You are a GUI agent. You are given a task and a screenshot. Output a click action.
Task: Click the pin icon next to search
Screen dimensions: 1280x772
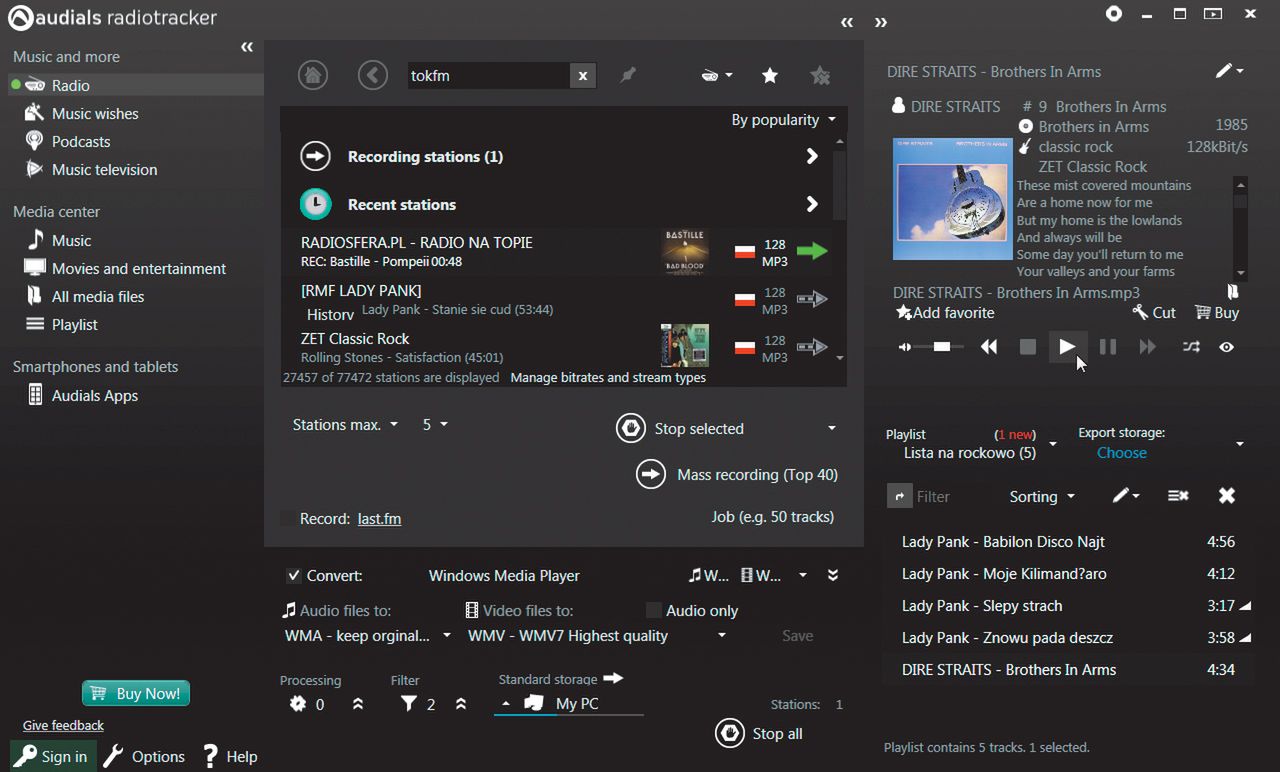(628, 75)
